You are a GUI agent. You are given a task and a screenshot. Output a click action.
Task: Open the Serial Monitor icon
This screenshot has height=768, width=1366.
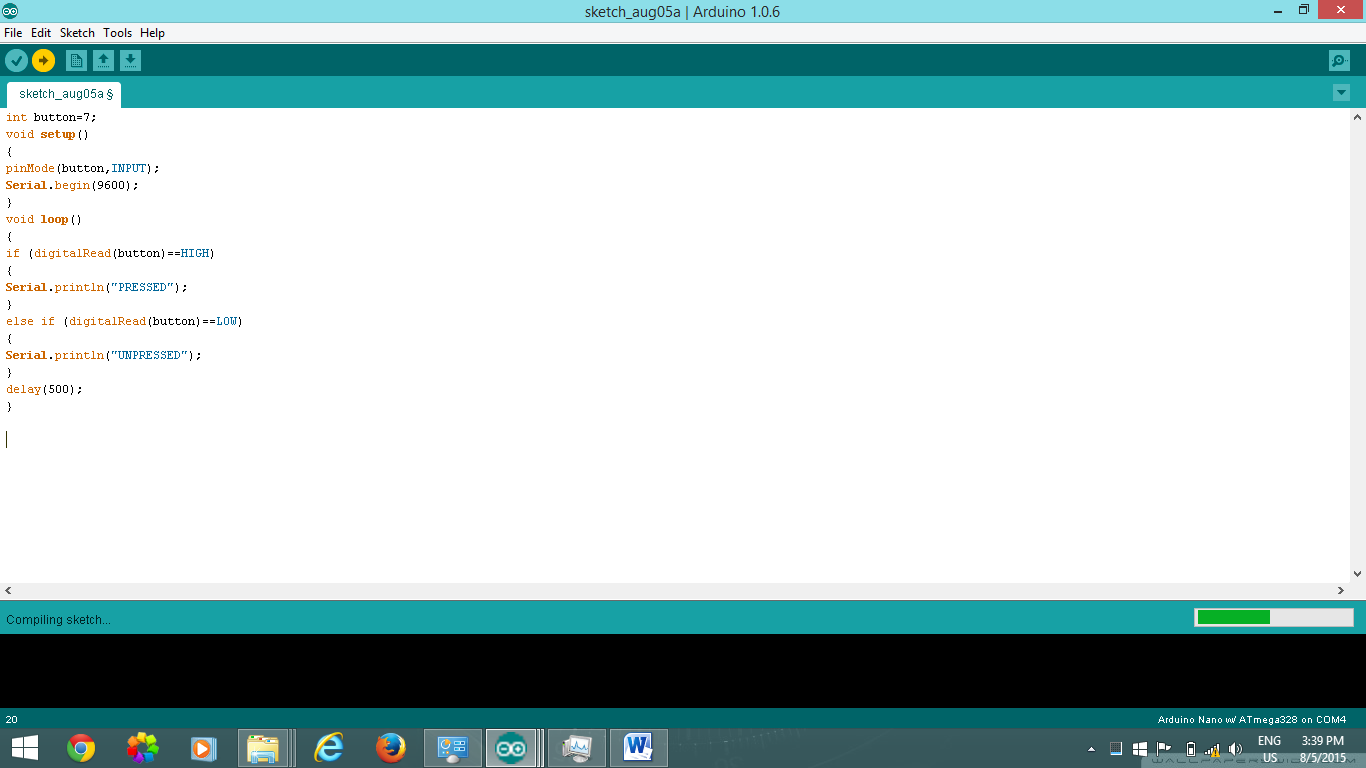click(x=1339, y=61)
